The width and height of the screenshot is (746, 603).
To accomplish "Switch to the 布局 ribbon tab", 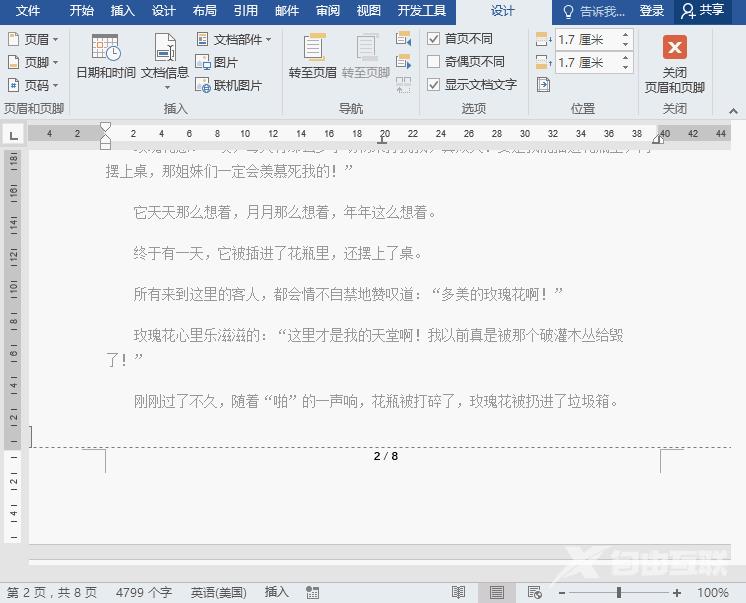I will [204, 11].
